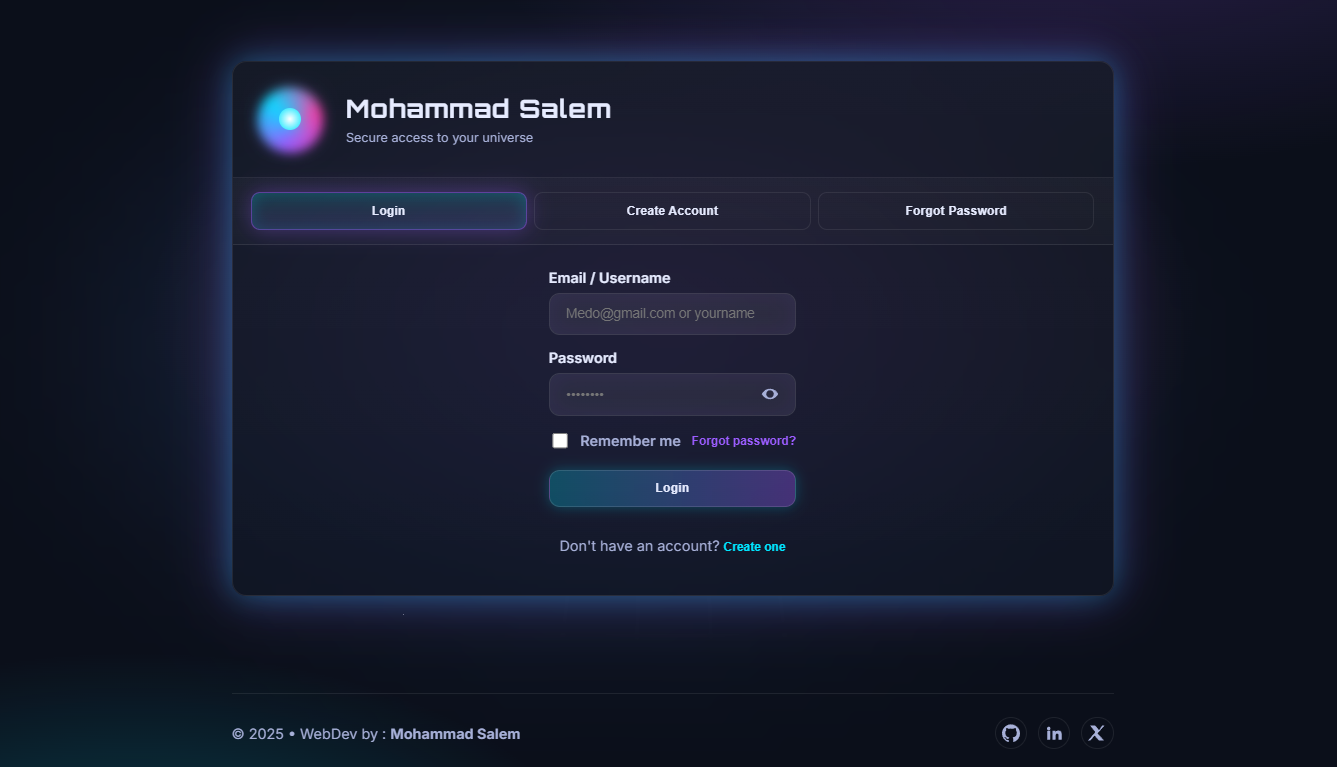This screenshot has width=1337, height=767.
Task: Open the LinkedIn icon in footer
Action: pos(1054,733)
